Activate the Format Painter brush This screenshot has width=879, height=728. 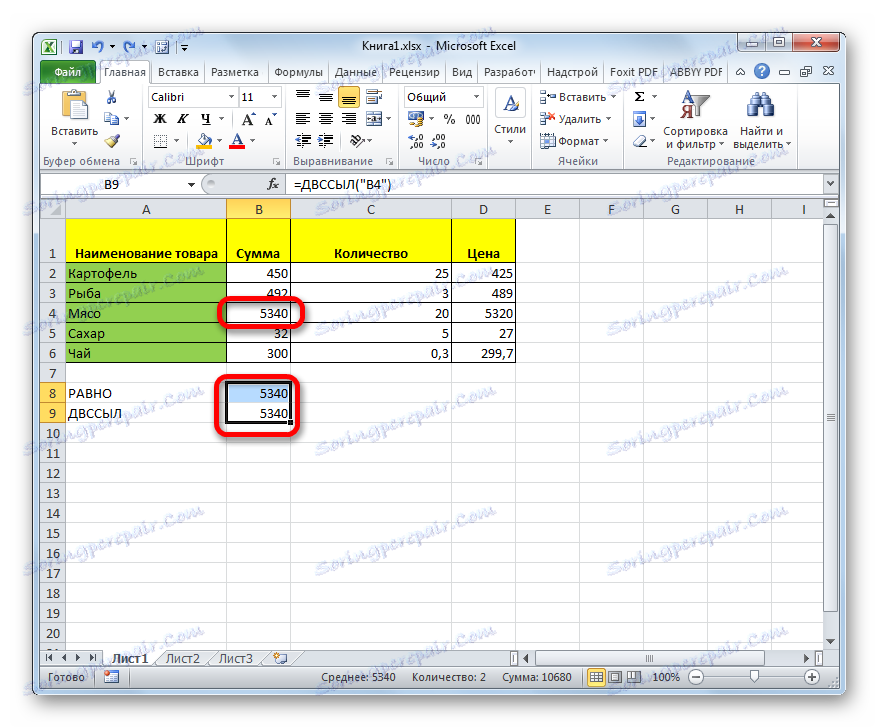click(x=112, y=140)
